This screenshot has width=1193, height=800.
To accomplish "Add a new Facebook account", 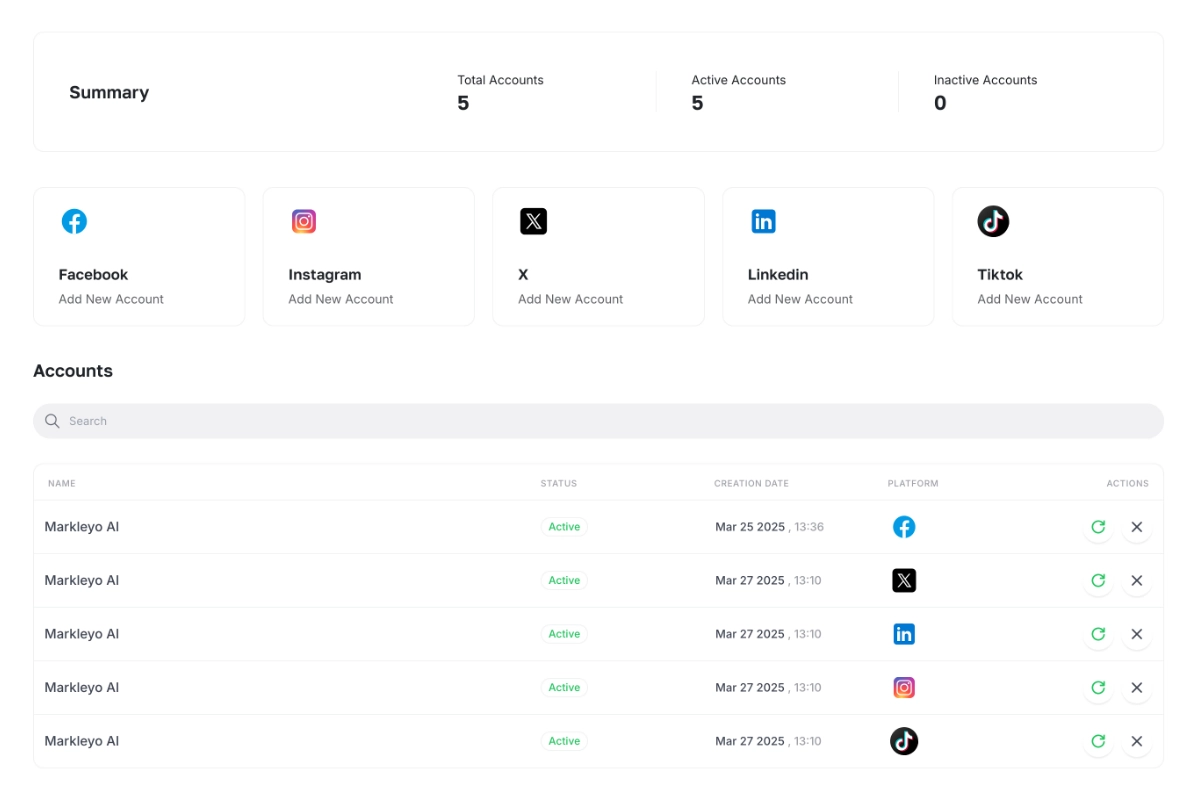I will pos(110,298).
